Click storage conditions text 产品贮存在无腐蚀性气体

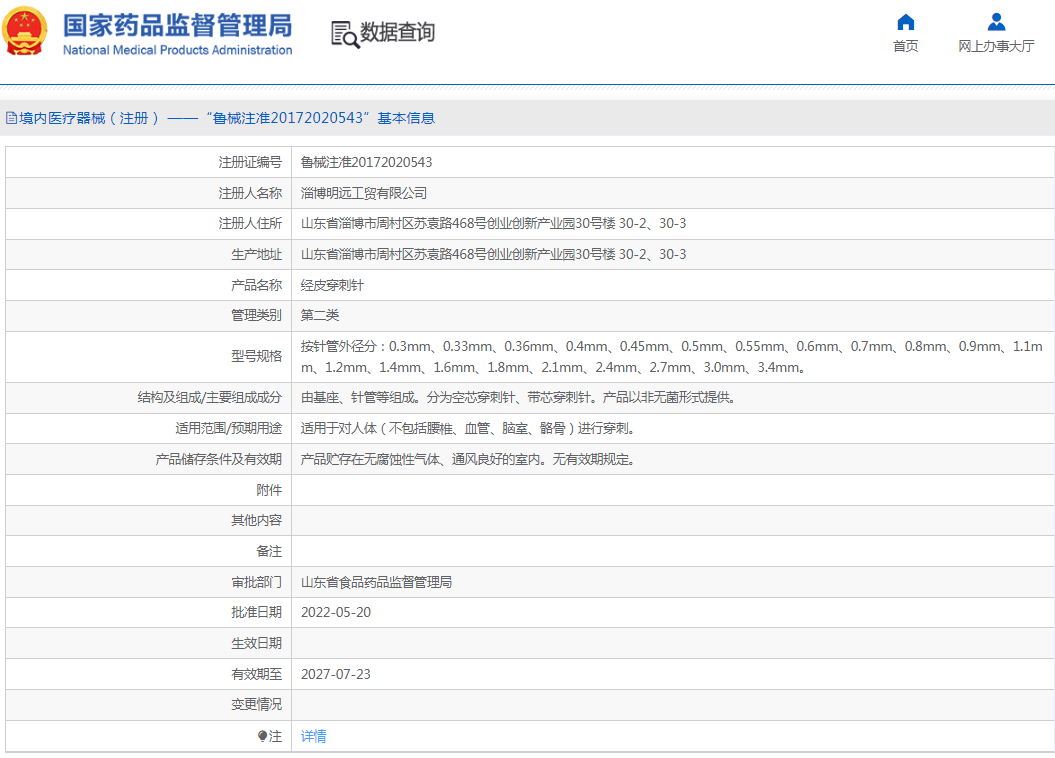click(468, 459)
